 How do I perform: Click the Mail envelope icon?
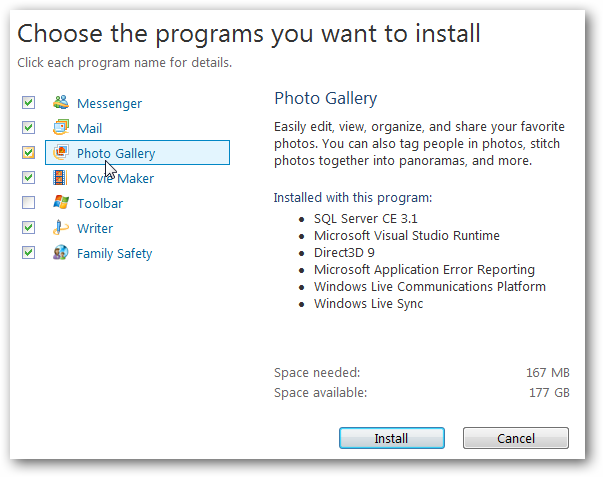point(60,128)
